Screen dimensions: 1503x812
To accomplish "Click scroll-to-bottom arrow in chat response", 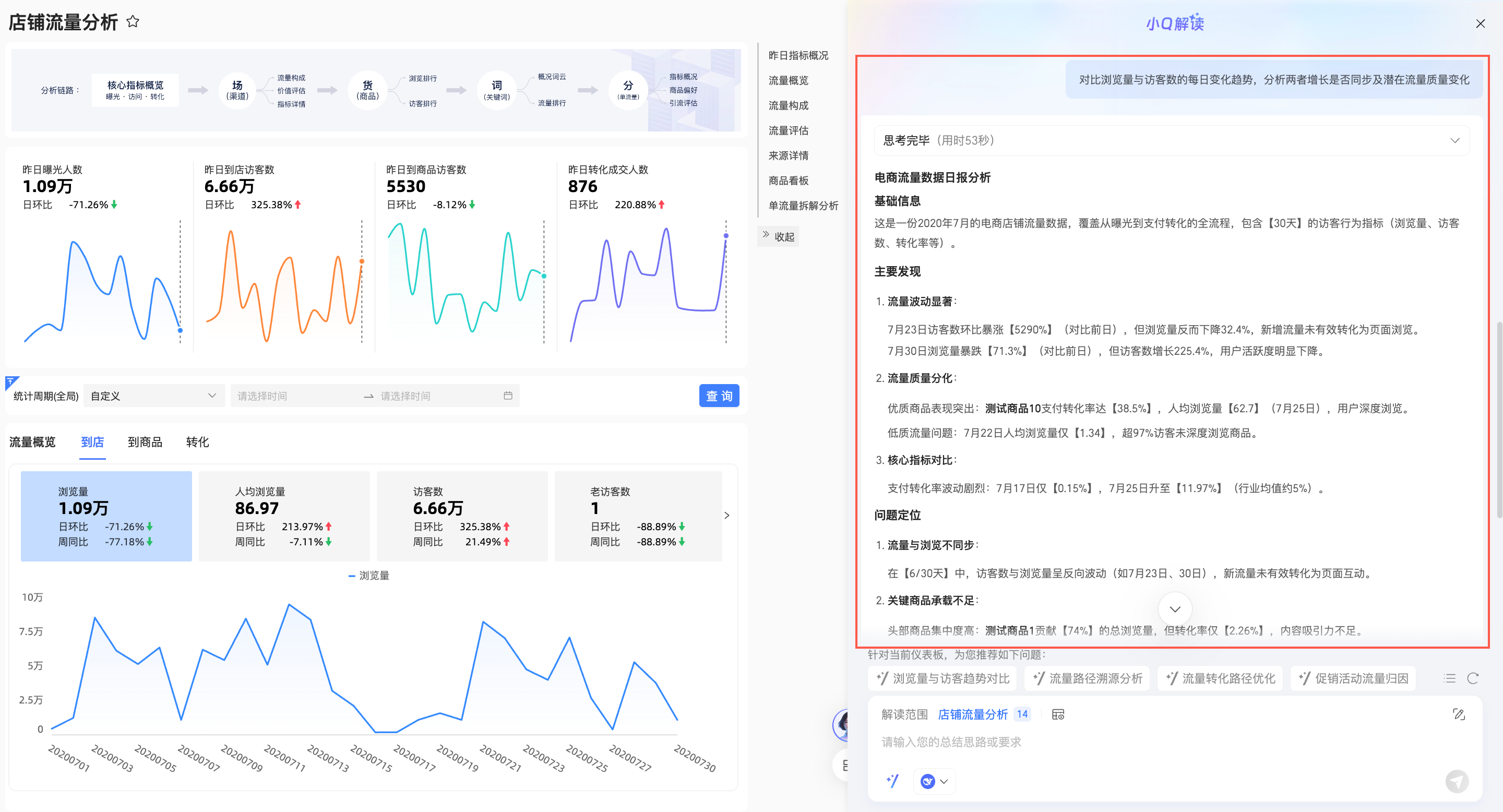I will pyautogui.click(x=1175, y=608).
